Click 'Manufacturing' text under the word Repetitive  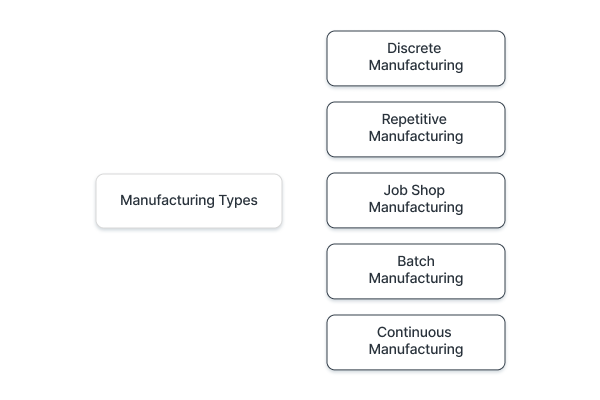416,136
